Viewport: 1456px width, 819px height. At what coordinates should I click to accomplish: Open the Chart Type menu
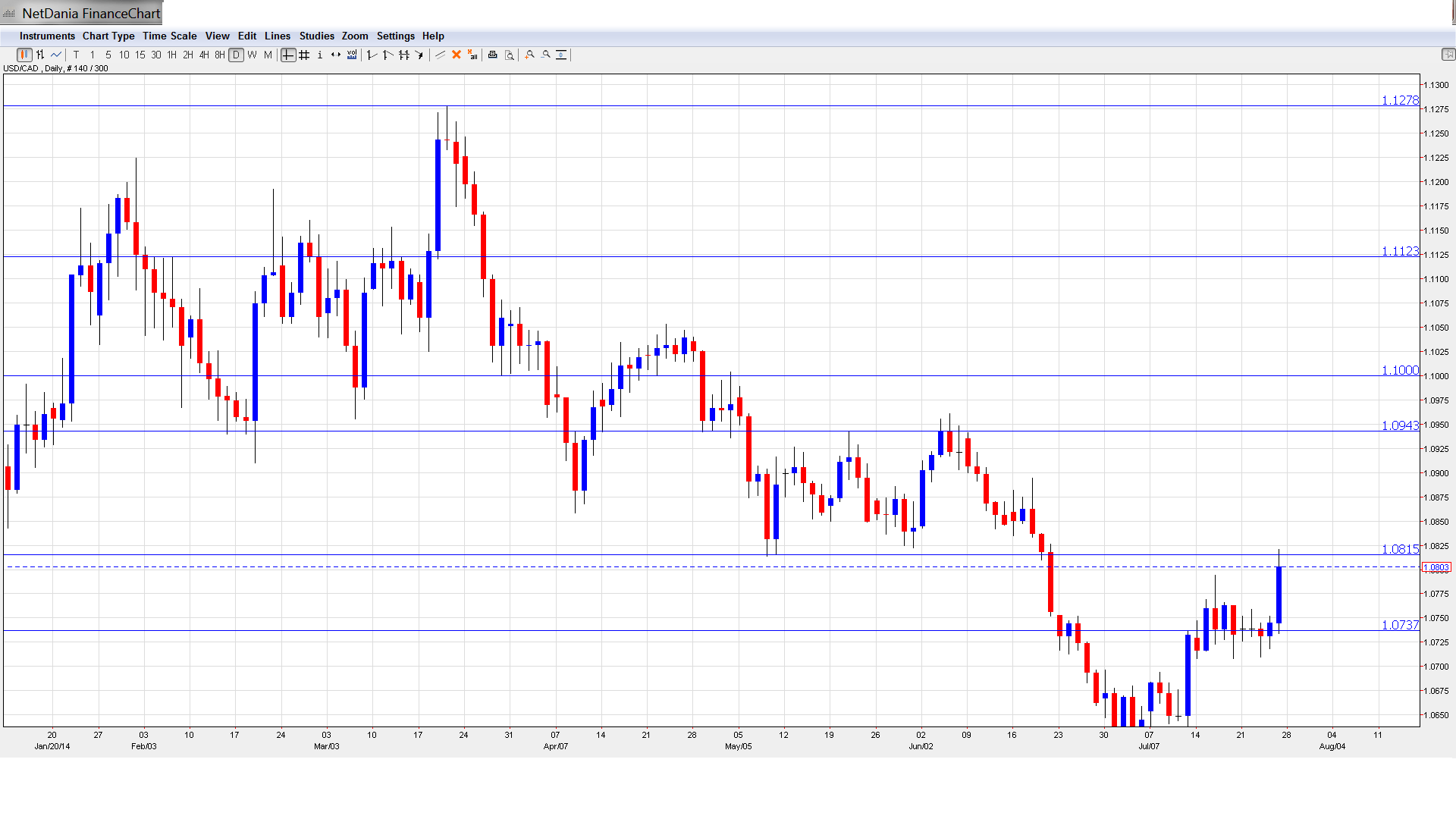pyautogui.click(x=108, y=36)
